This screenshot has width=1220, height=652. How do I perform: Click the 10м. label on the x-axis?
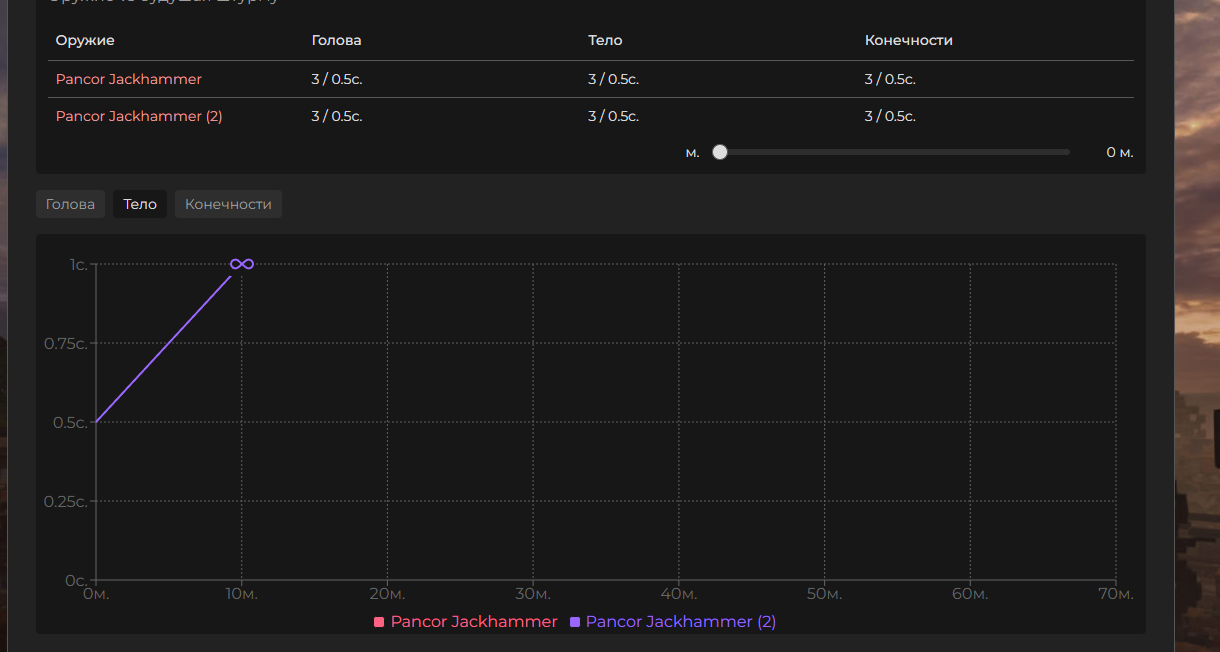pos(241,595)
